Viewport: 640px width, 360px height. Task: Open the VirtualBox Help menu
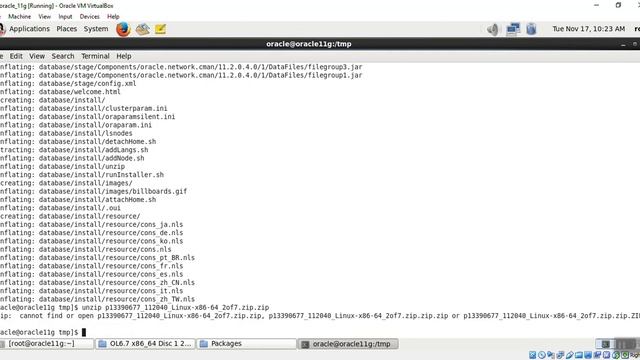(x=113, y=17)
